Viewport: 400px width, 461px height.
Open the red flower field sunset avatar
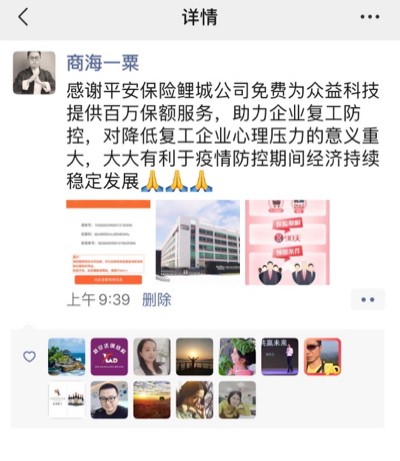tap(152, 400)
